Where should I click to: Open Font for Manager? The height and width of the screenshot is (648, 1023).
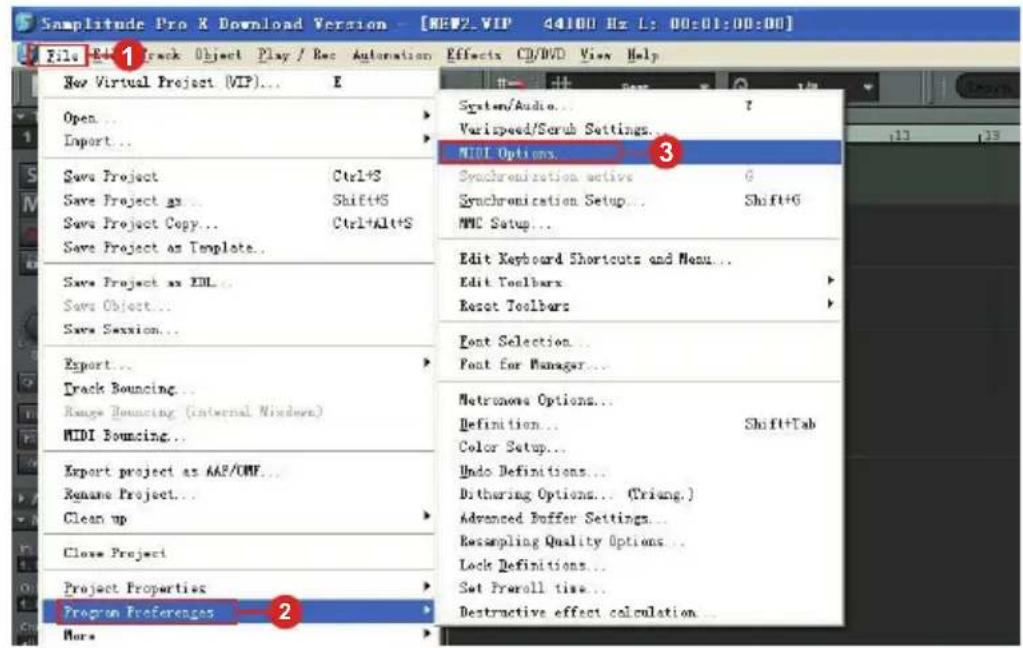[x=641, y=365]
